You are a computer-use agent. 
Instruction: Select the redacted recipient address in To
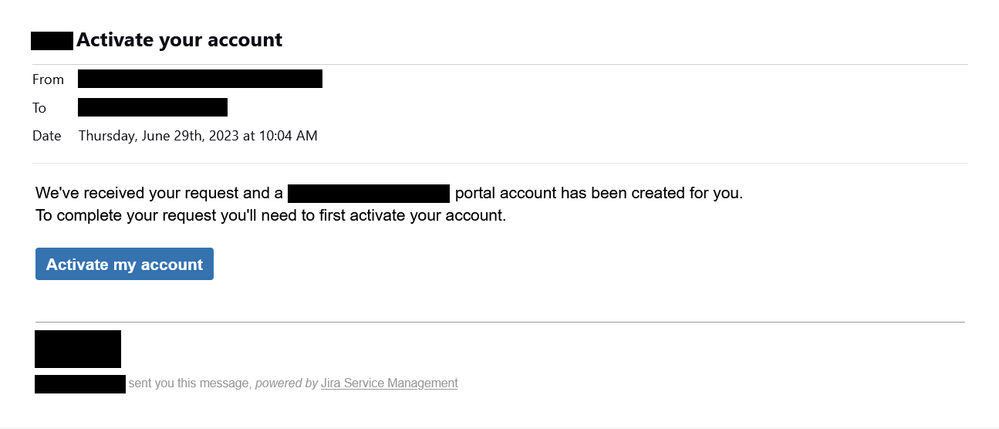[x=153, y=107]
